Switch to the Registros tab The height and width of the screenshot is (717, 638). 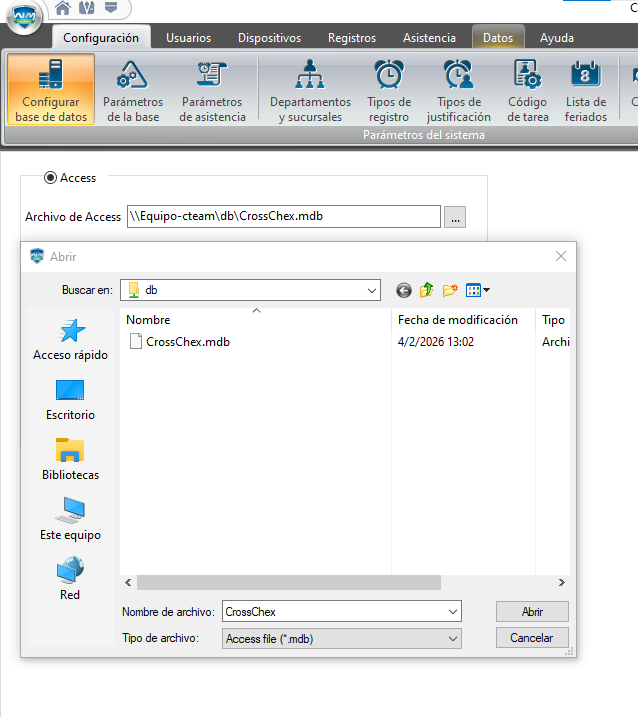352,37
